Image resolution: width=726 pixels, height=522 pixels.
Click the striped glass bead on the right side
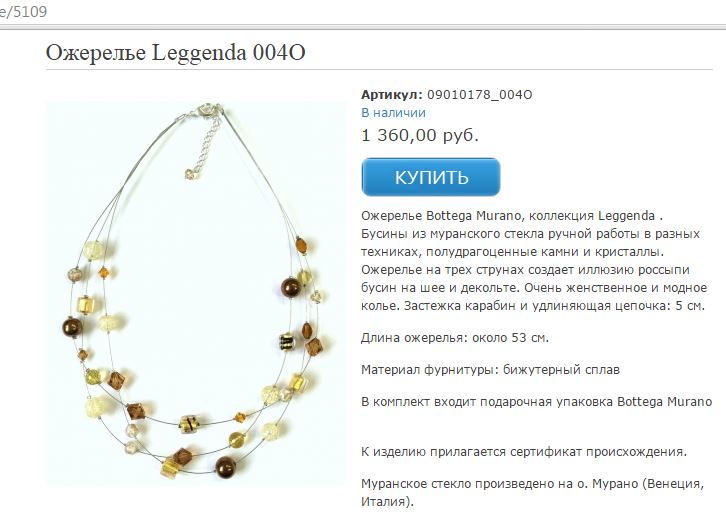[287, 342]
